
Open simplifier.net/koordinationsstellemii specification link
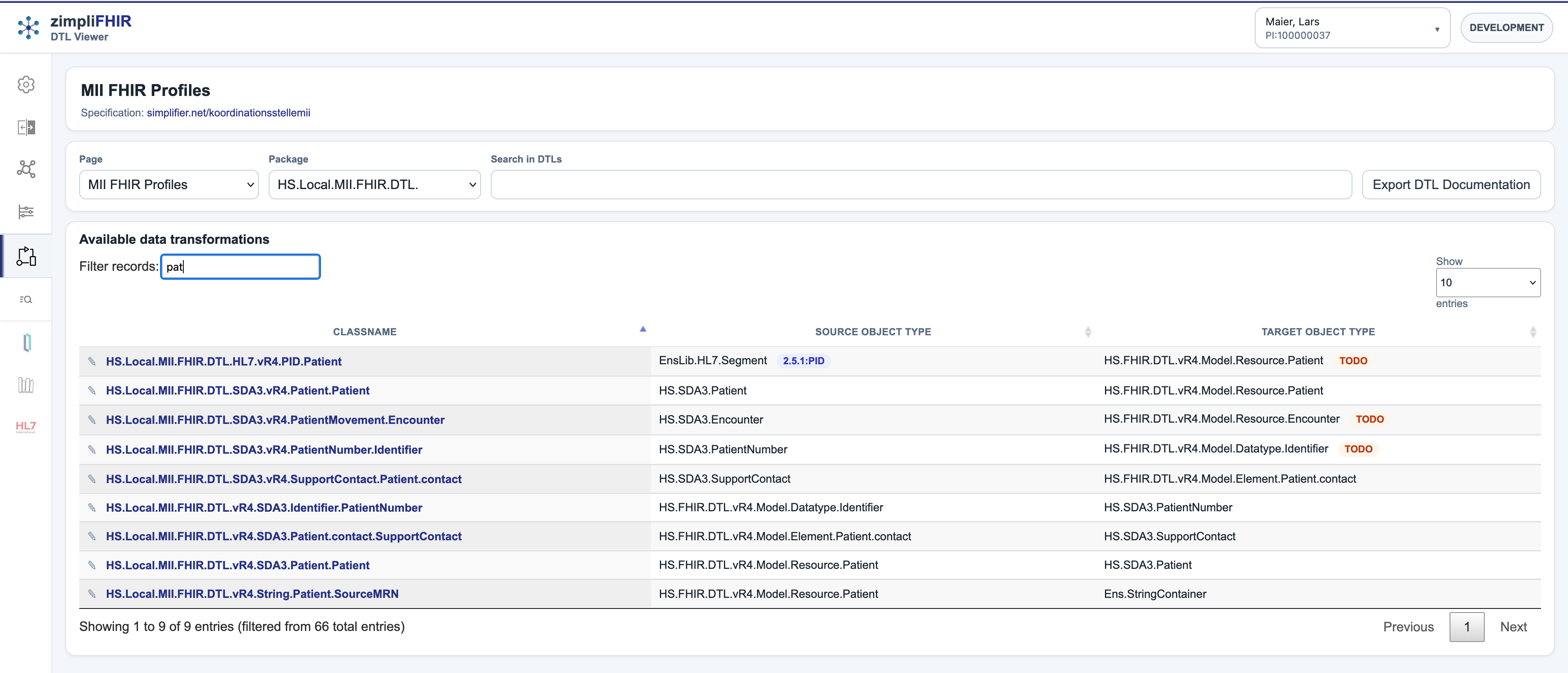[x=228, y=113]
